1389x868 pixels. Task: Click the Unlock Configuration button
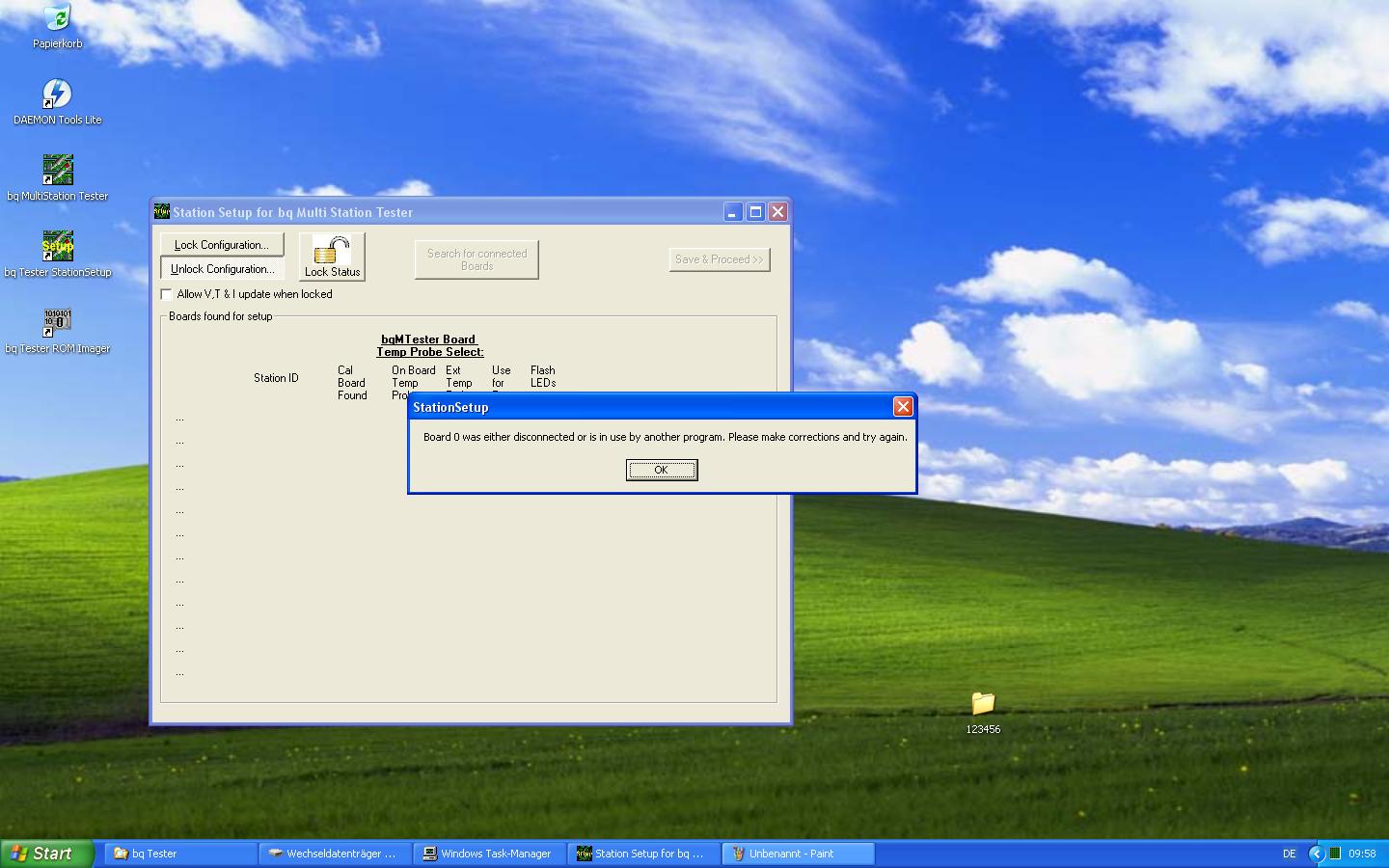222,269
